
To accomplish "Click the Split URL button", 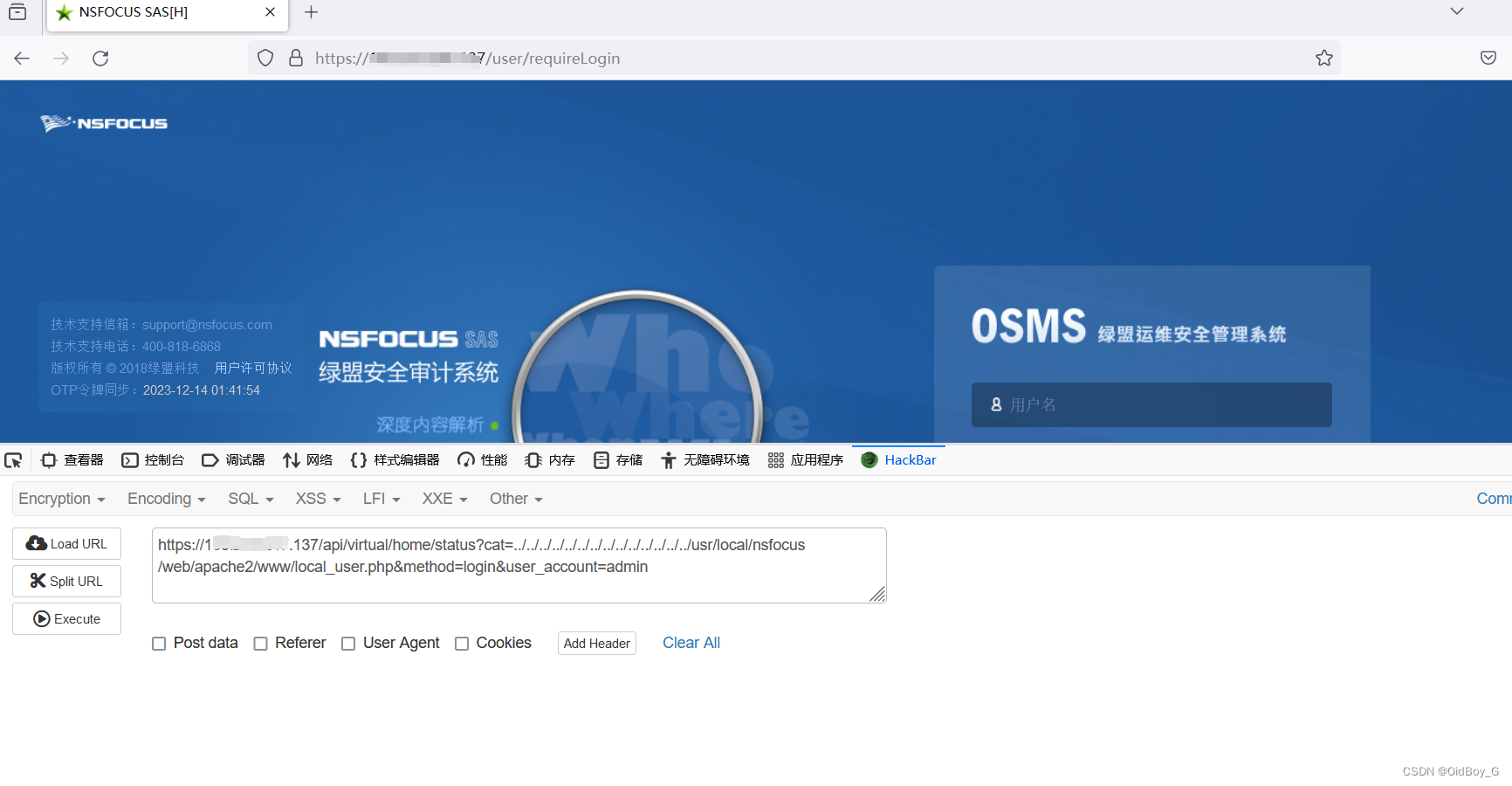I will click(66, 581).
